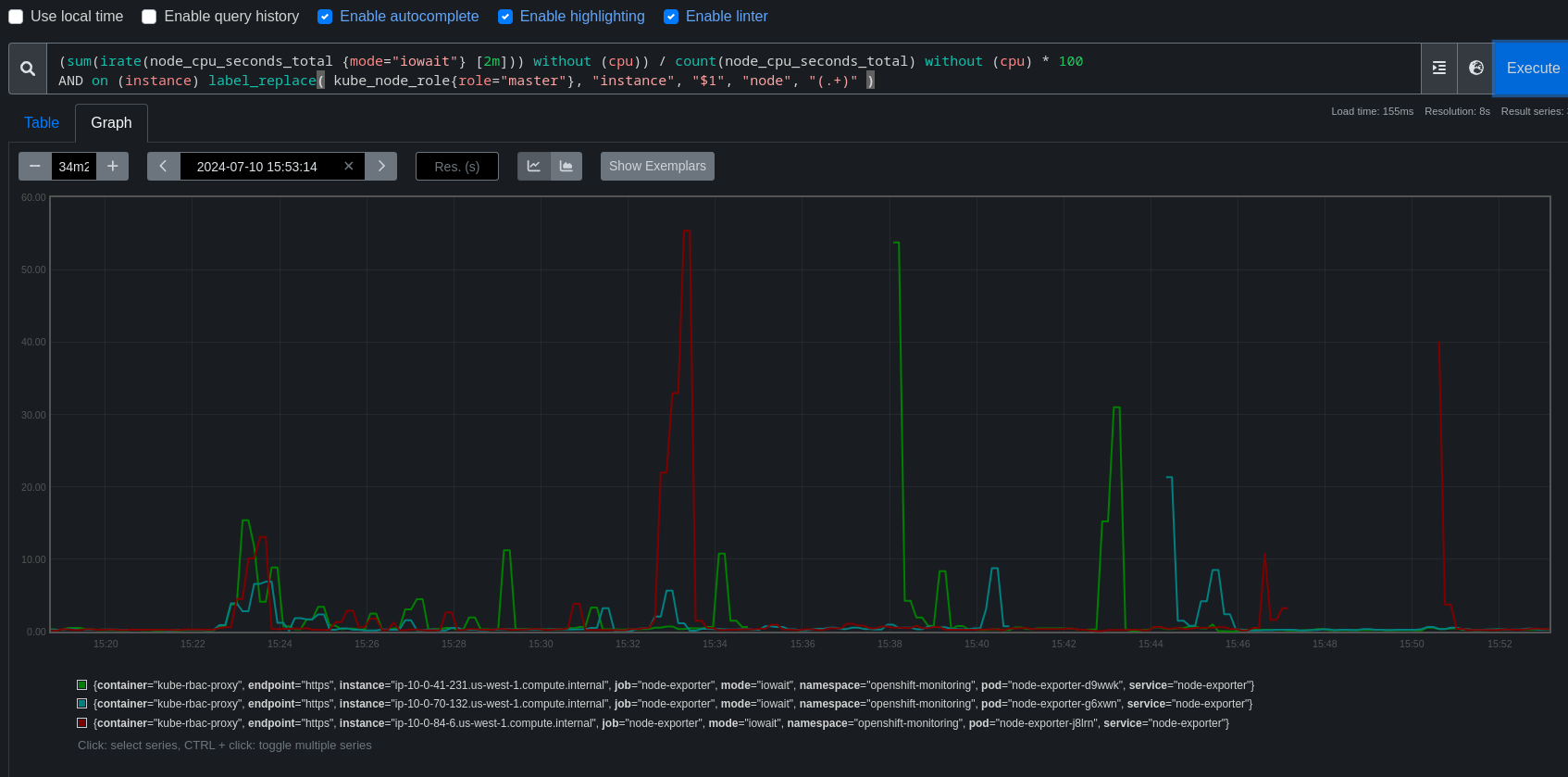Screen dimensions: 1568x777
Task: Enable query history checkbox
Action: click(x=149, y=17)
